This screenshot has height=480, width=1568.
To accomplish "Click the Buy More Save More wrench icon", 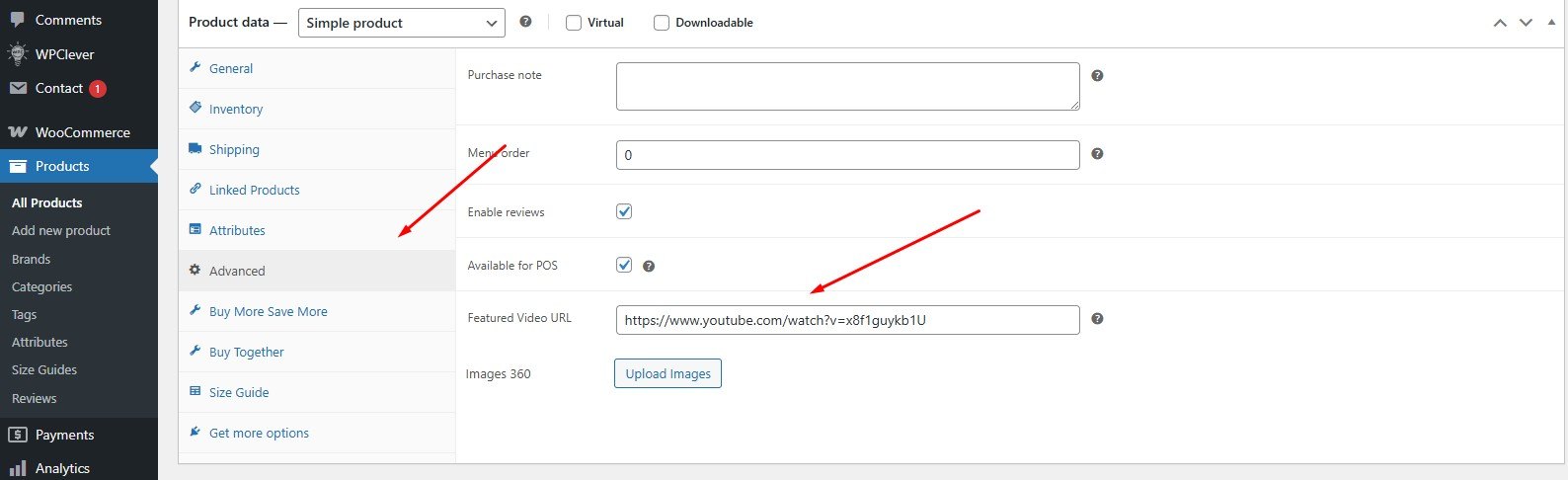I will point(196,311).
